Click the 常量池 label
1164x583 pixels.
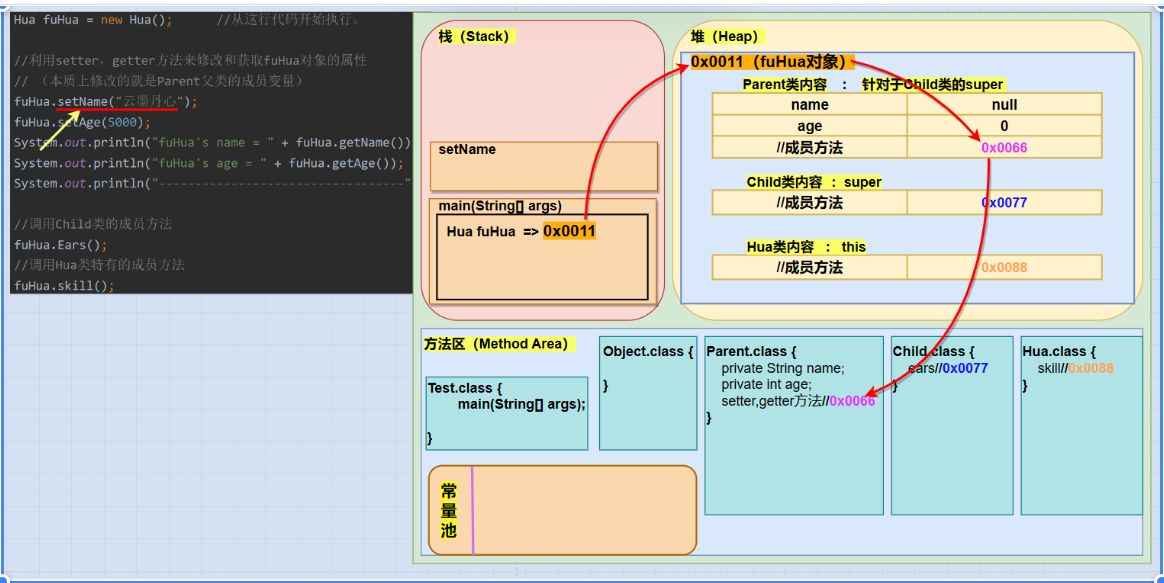448,510
